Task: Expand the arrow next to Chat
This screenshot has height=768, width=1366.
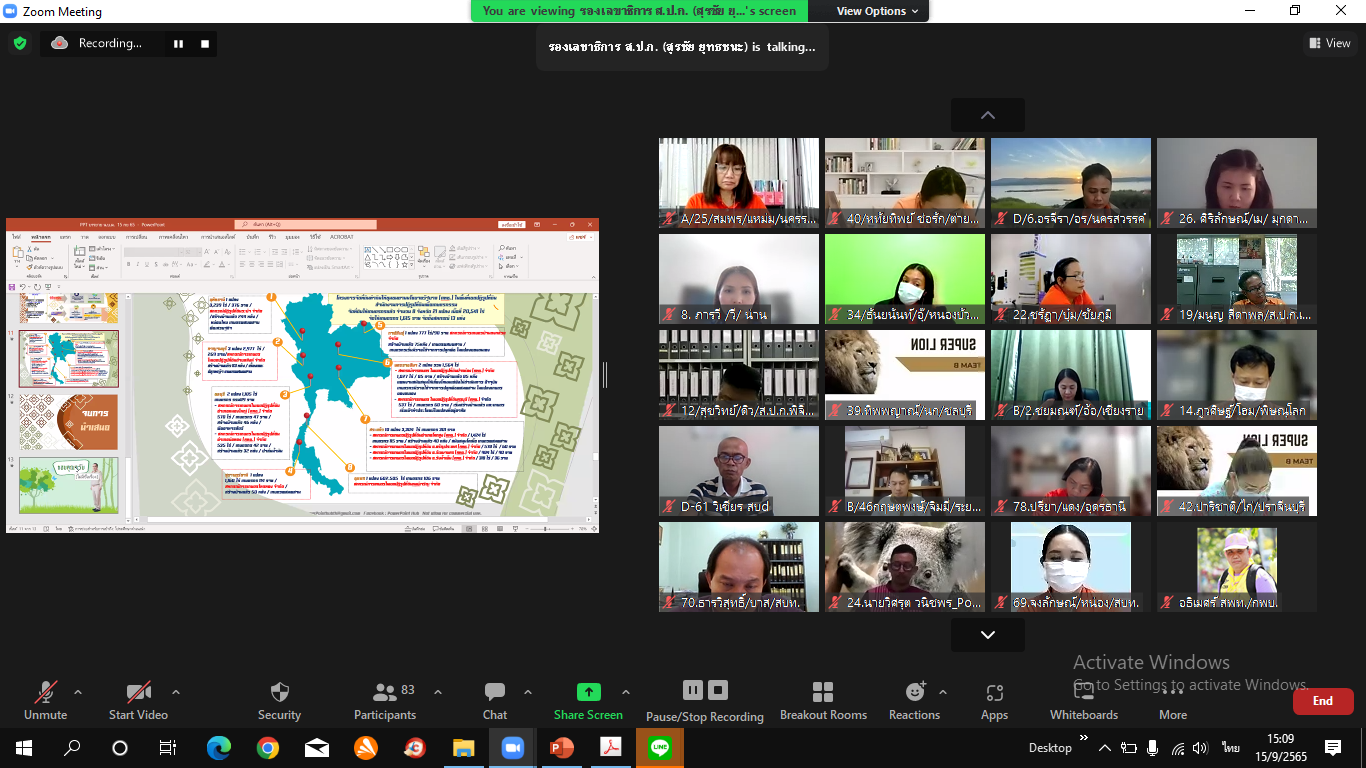Action: point(528,692)
